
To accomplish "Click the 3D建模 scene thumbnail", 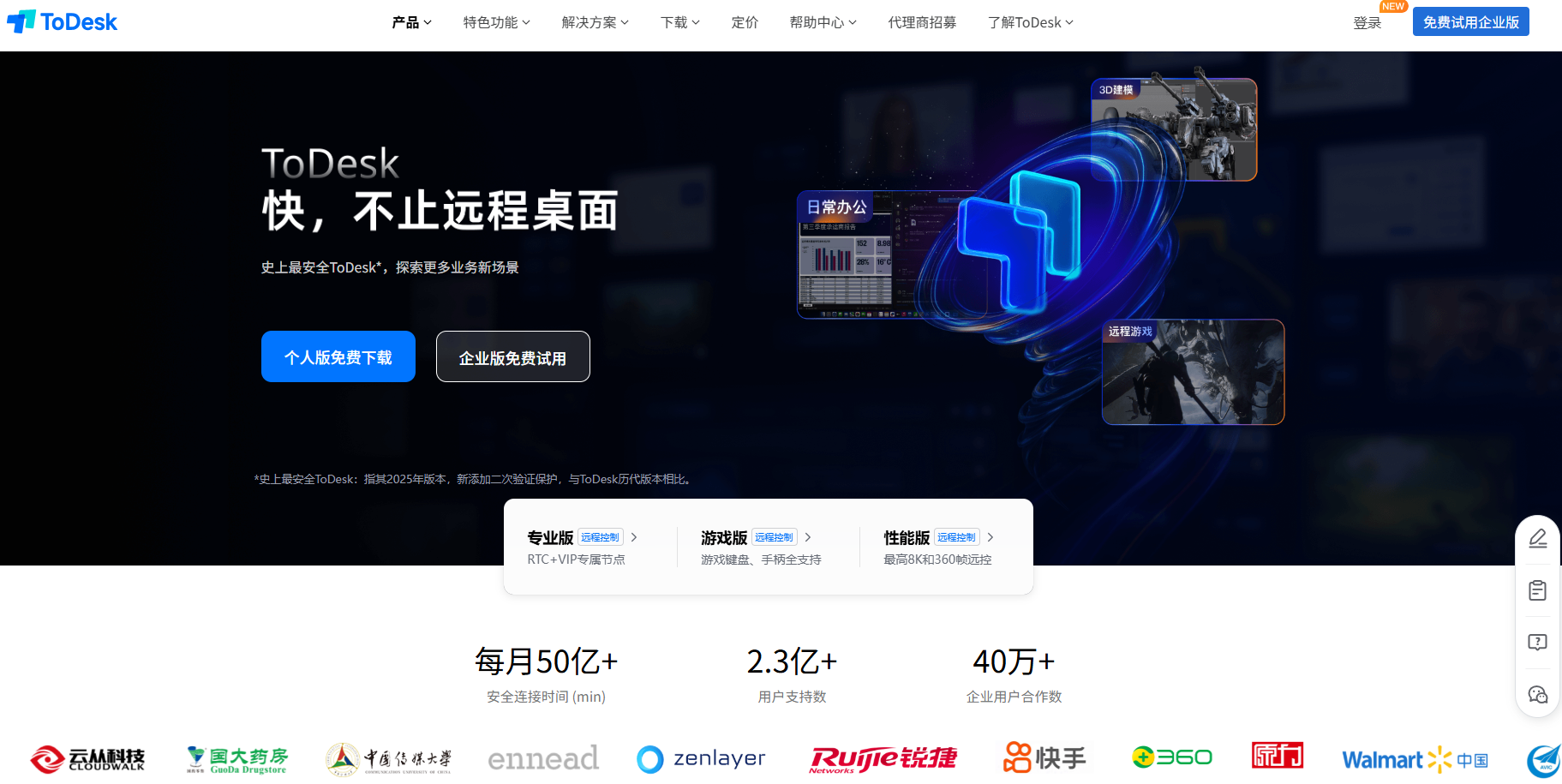I will pyautogui.click(x=1174, y=129).
